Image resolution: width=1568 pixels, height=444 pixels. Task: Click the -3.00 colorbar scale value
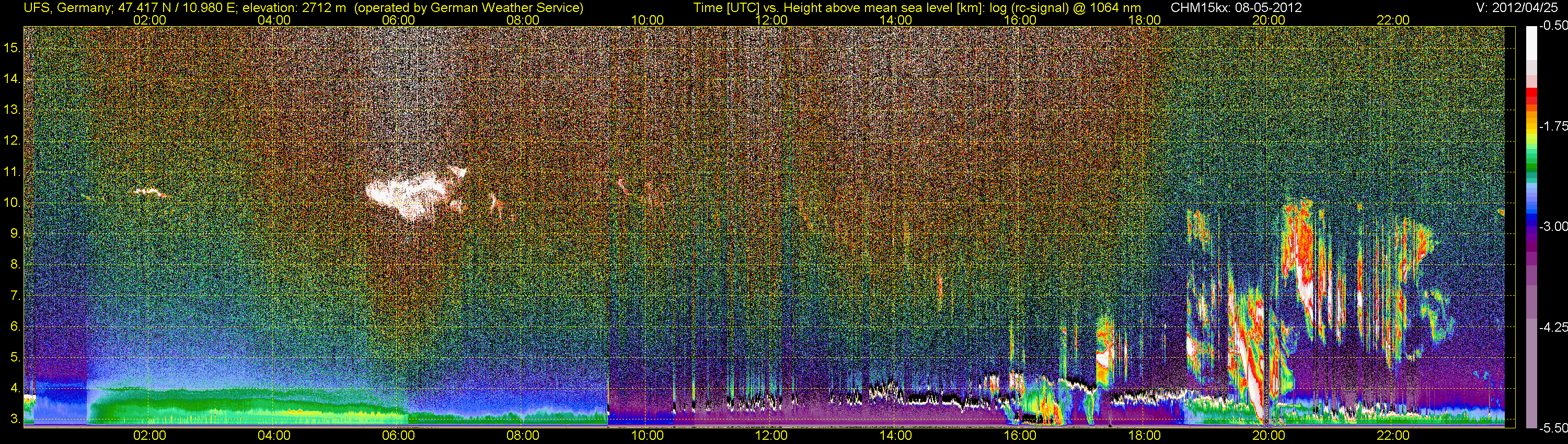click(x=1553, y=226)
